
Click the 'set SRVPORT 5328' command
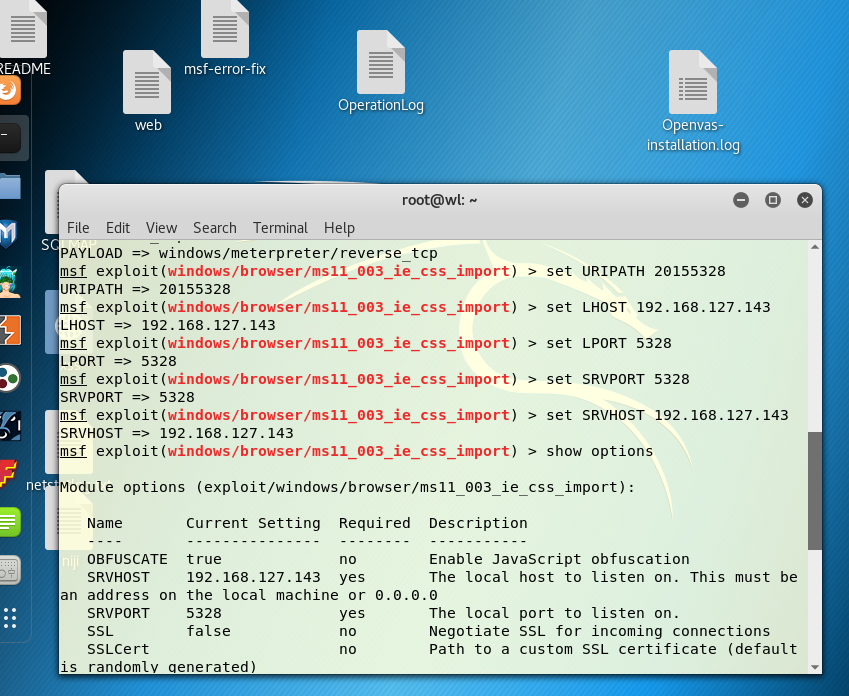(x=618, y=379)
